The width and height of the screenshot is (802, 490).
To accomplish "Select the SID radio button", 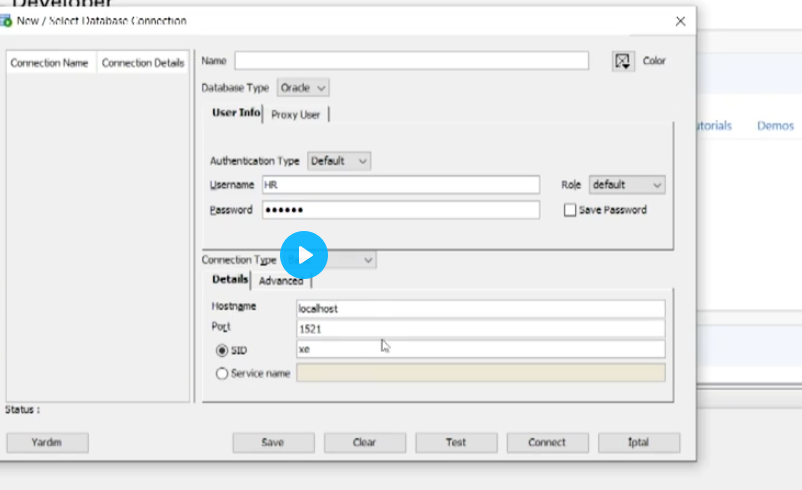I will coord(221,350).
